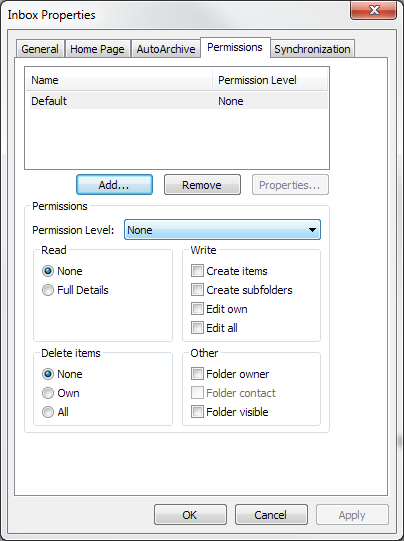The width and height of the screenshot is (404, 541).
Task: Confirm with the OK button
Action: coord(190,515)
